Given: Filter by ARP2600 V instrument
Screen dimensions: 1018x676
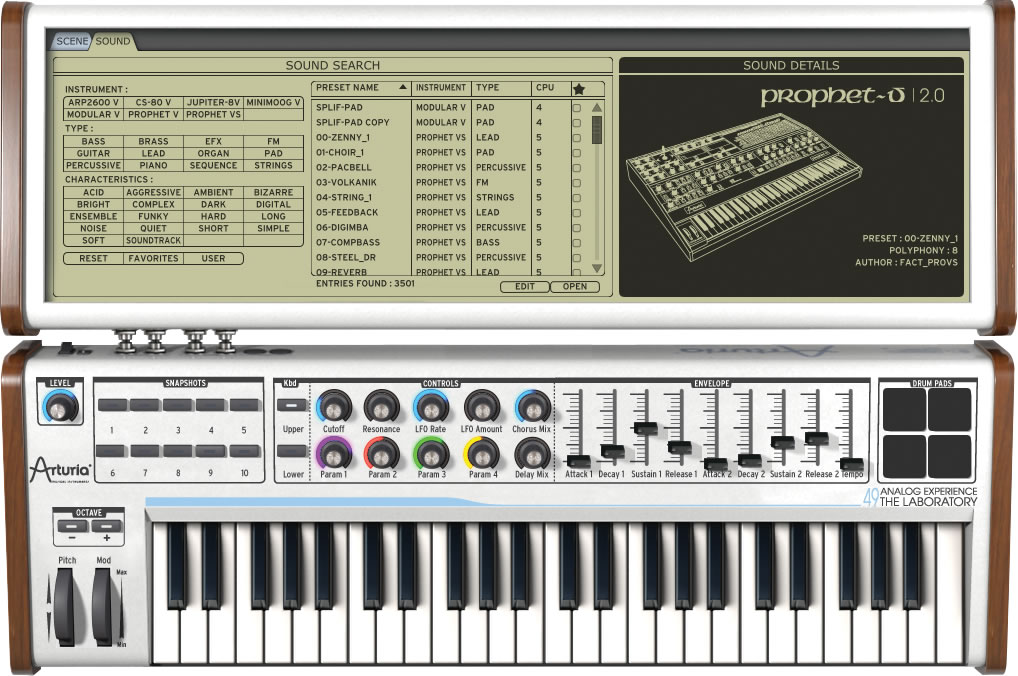Looking at the screenshot, I should pos(93,102).
